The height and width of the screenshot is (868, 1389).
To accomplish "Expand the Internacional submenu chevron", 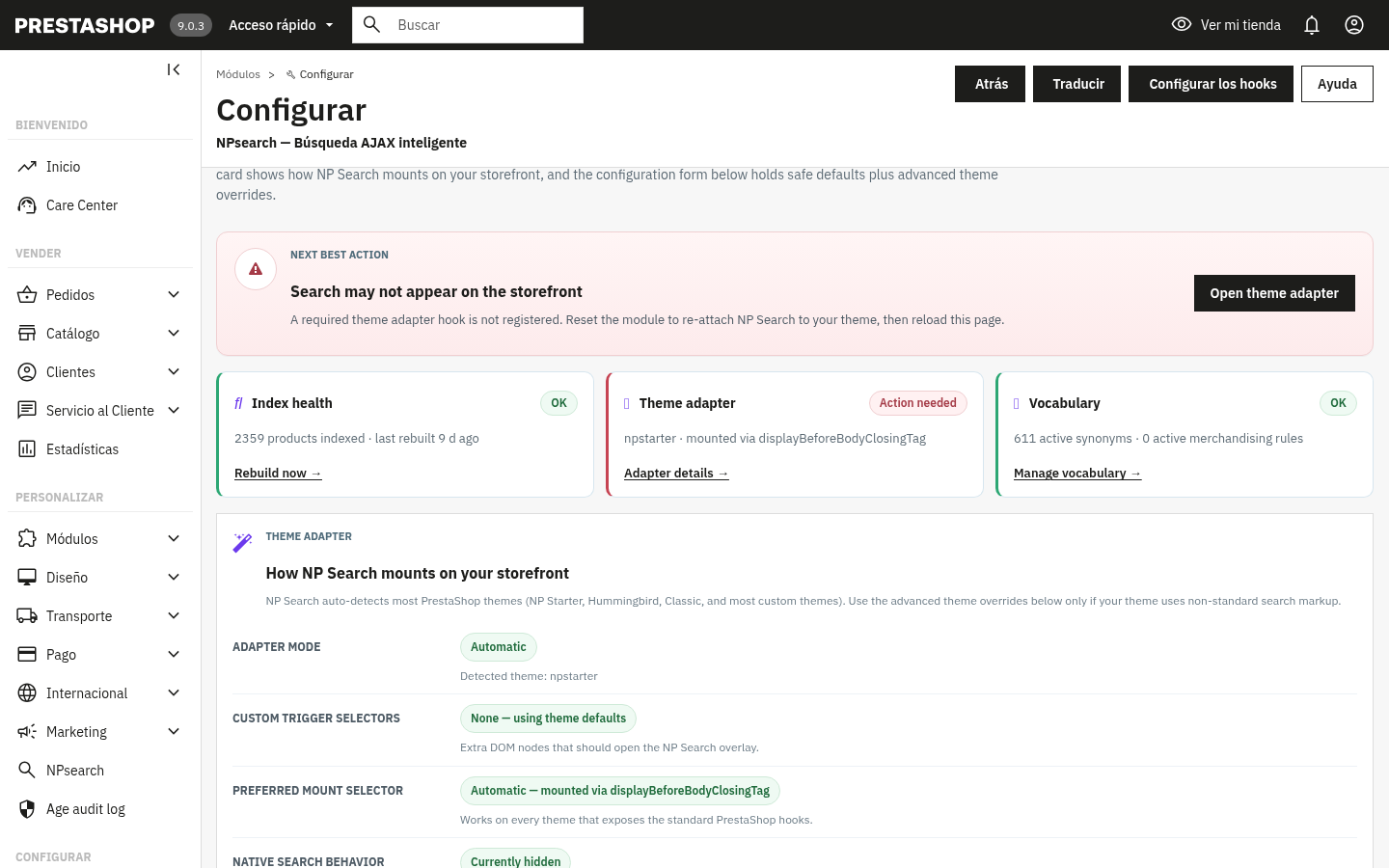I will 174,693.
